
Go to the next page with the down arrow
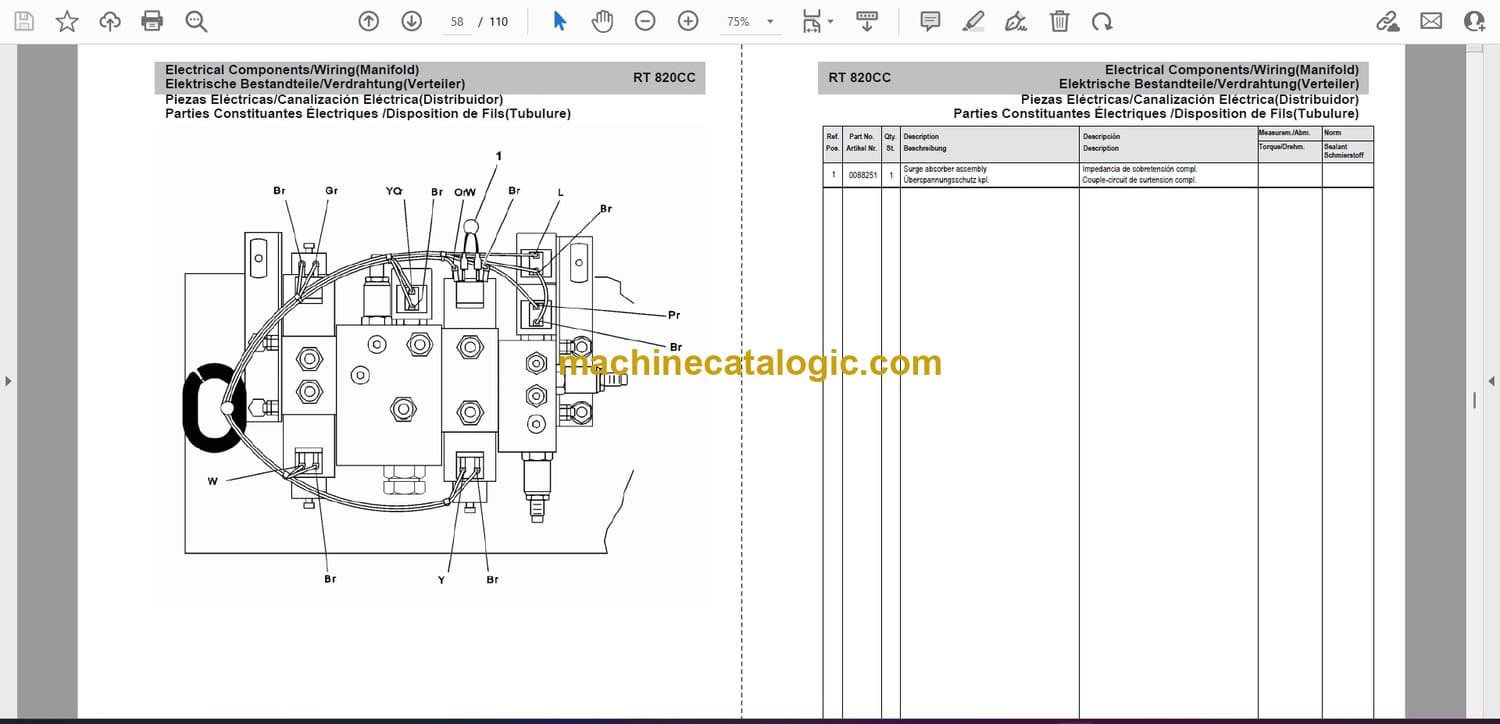pos(411,21)
